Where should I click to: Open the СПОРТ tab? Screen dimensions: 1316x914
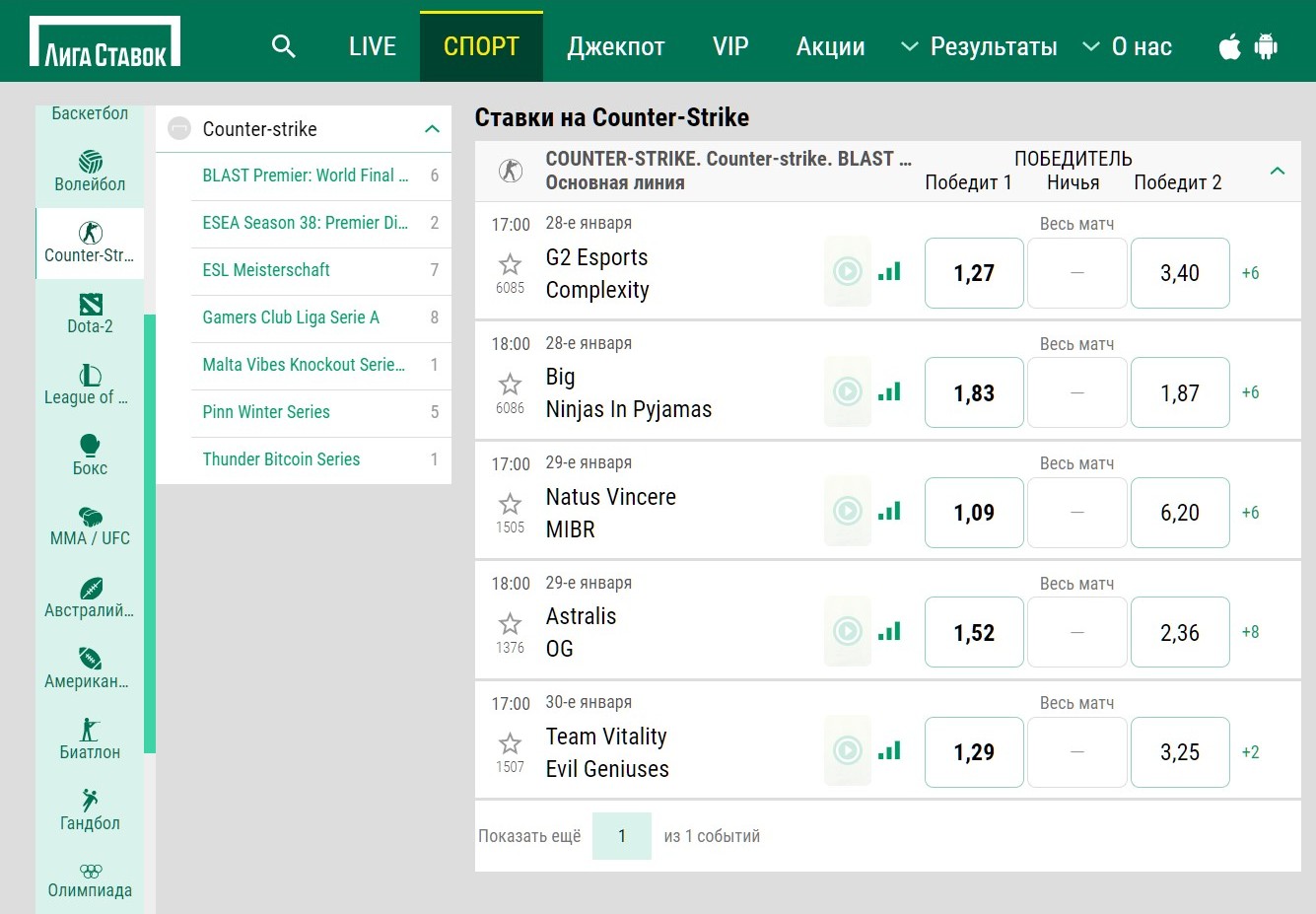coord(481,46)
